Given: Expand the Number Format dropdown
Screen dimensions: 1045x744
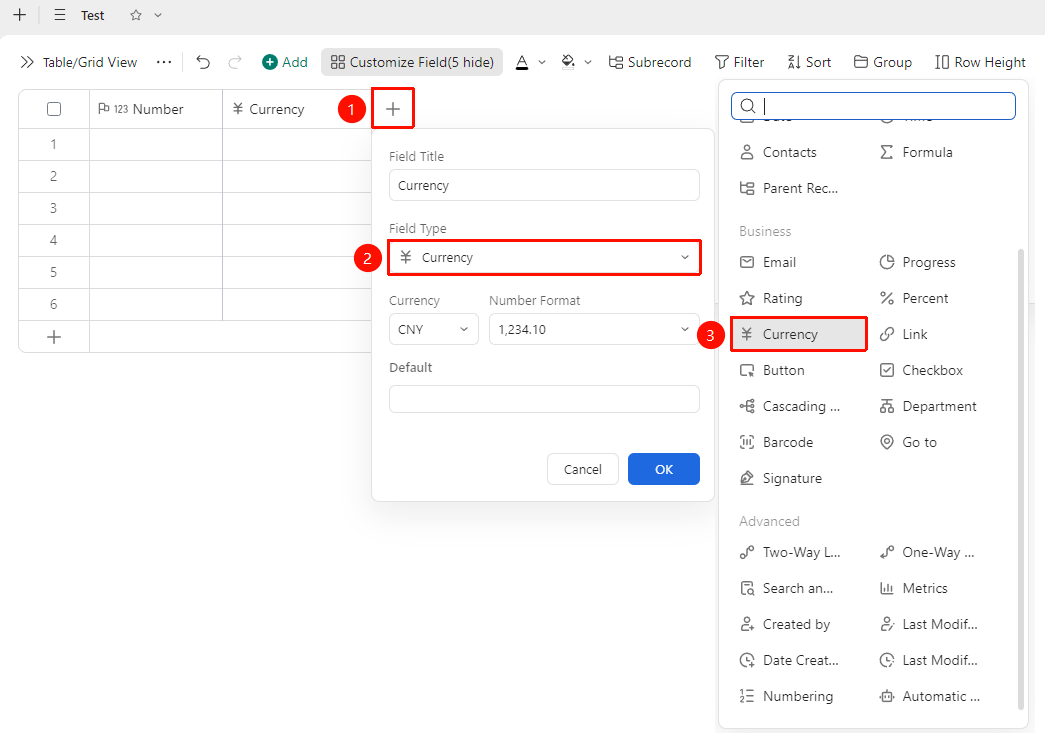Looking at the screenshot, I should click(594, 329).
